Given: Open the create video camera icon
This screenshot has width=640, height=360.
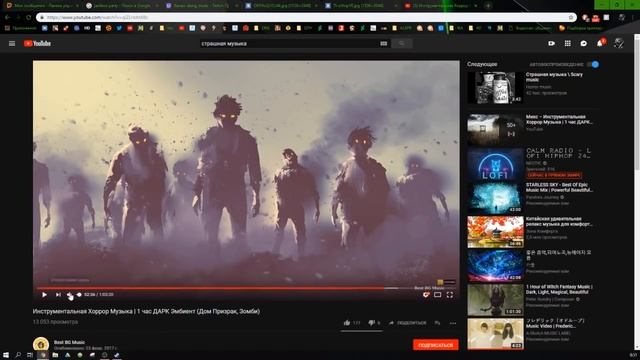Looking at the screenshot, I should [551, 43].
